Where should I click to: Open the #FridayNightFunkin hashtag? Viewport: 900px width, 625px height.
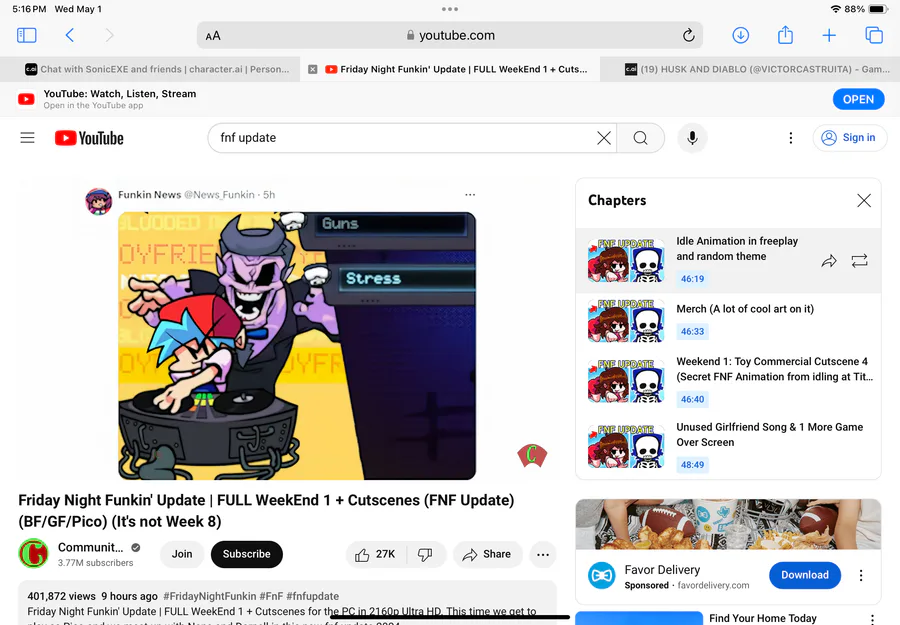tap(210, 596)
